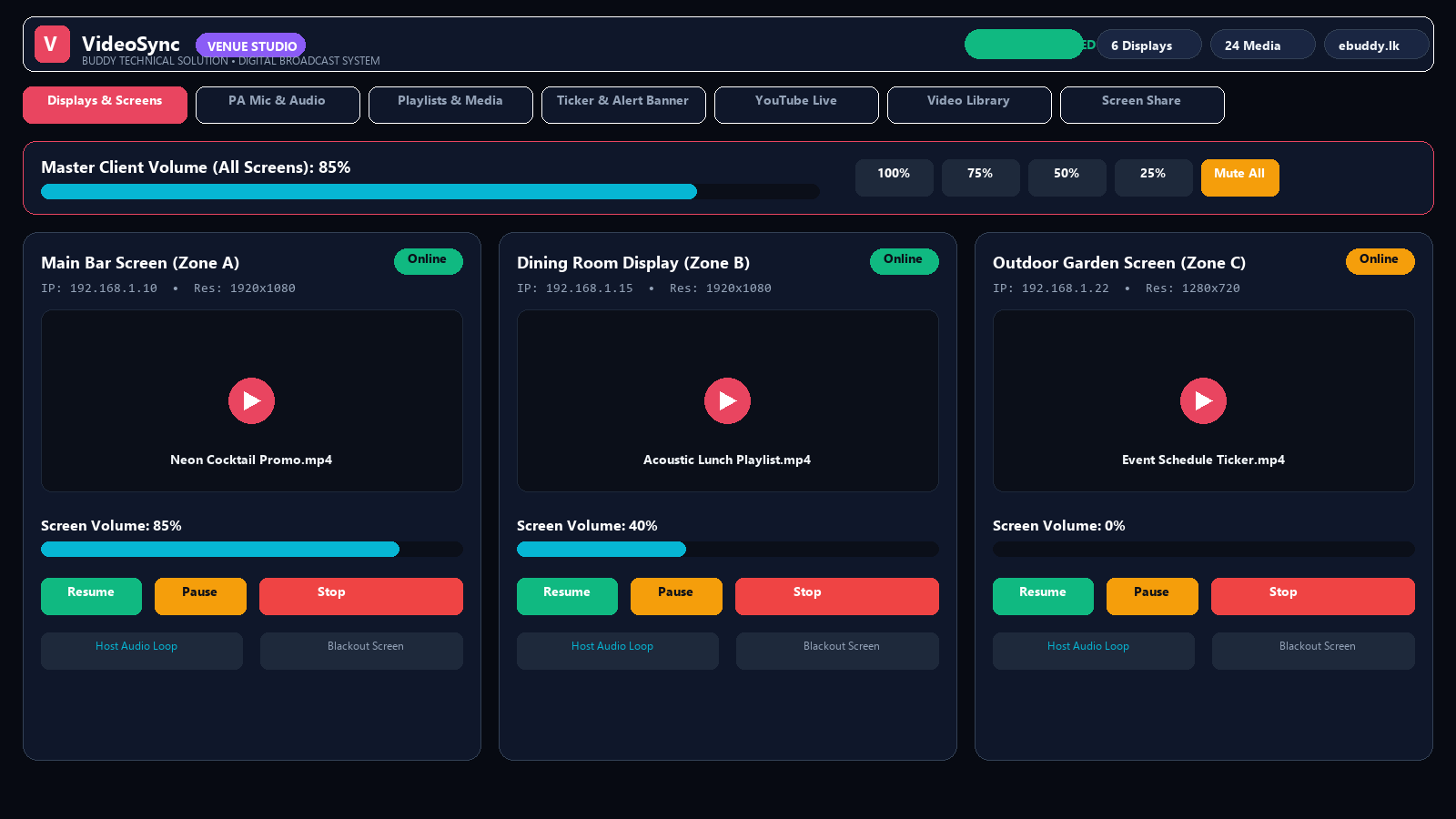This screenshot has width=1456, height=819.
Task: Set master volume to 25%
Action: point(1153,177)
